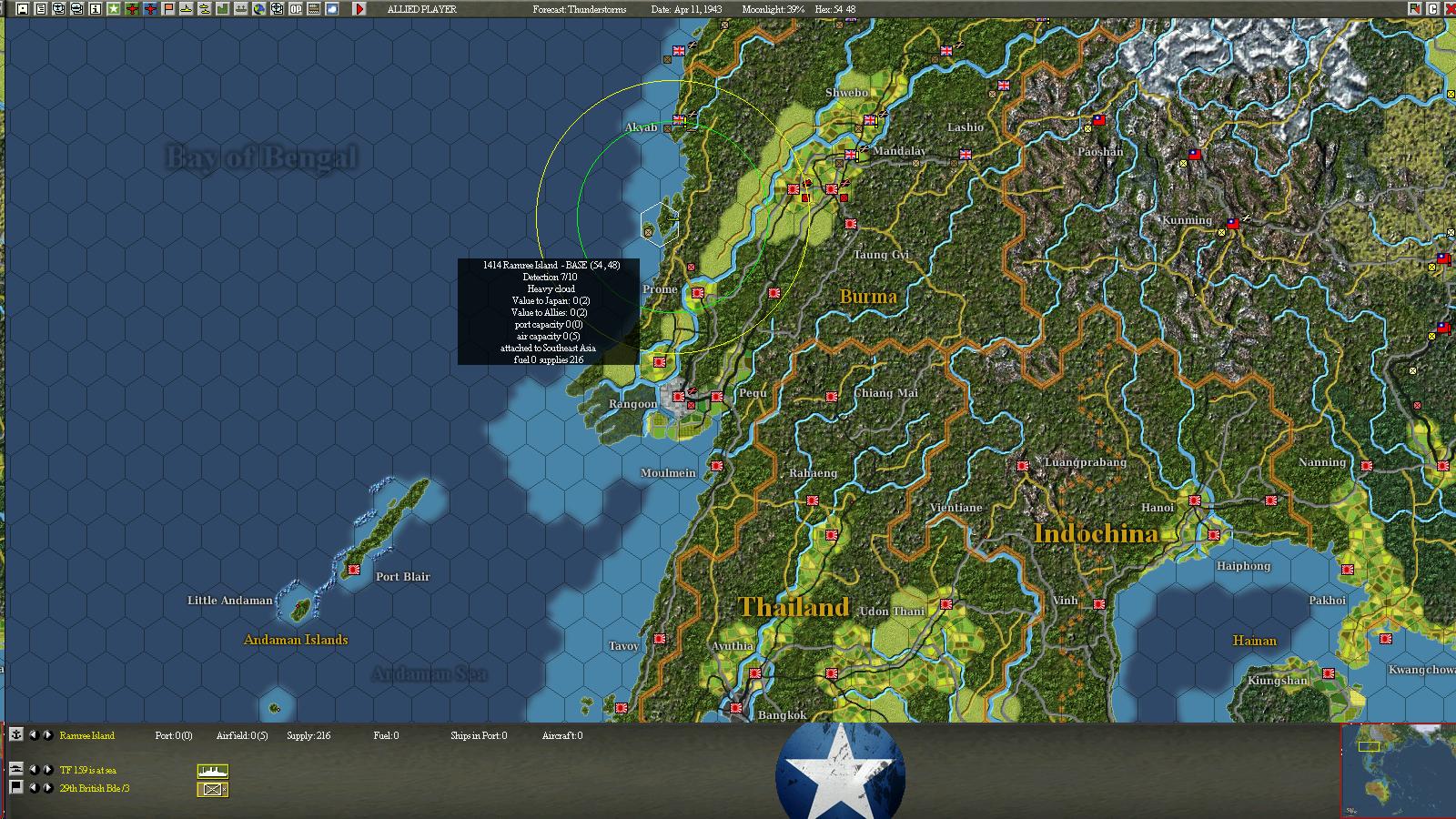Image resolution: width=1456 pixels, height=819 pixels.
Task: Select the 29th British Bde infantry counter
Action: tap(213, 789)
